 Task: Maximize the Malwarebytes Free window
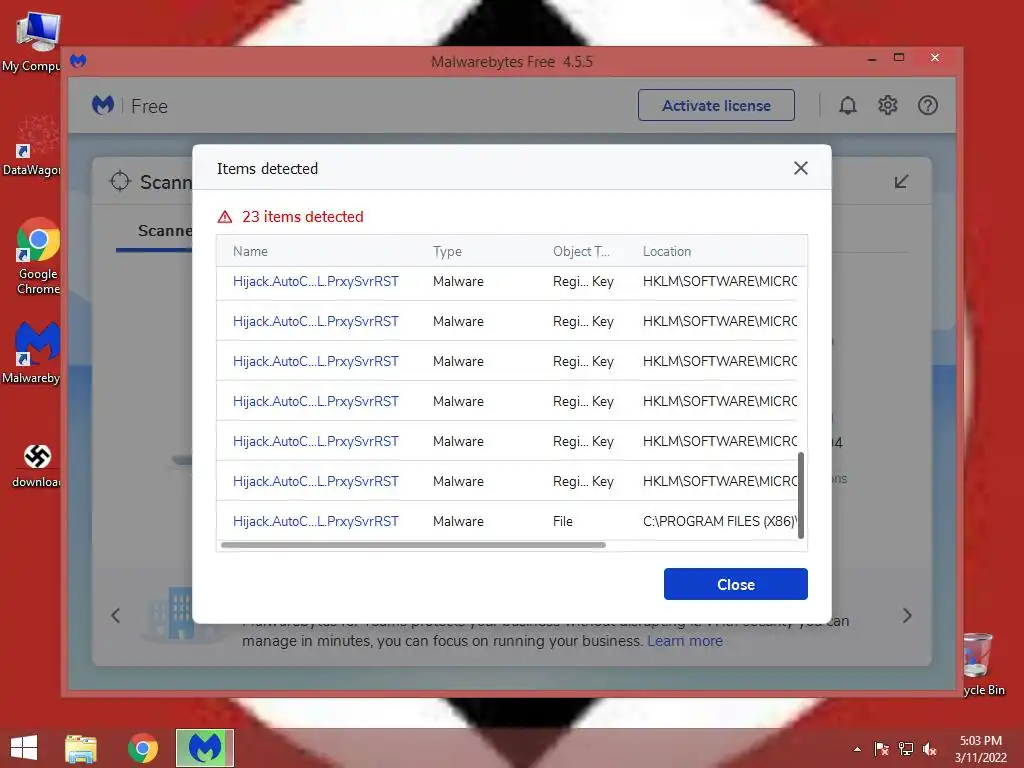[x=899, y=57]
